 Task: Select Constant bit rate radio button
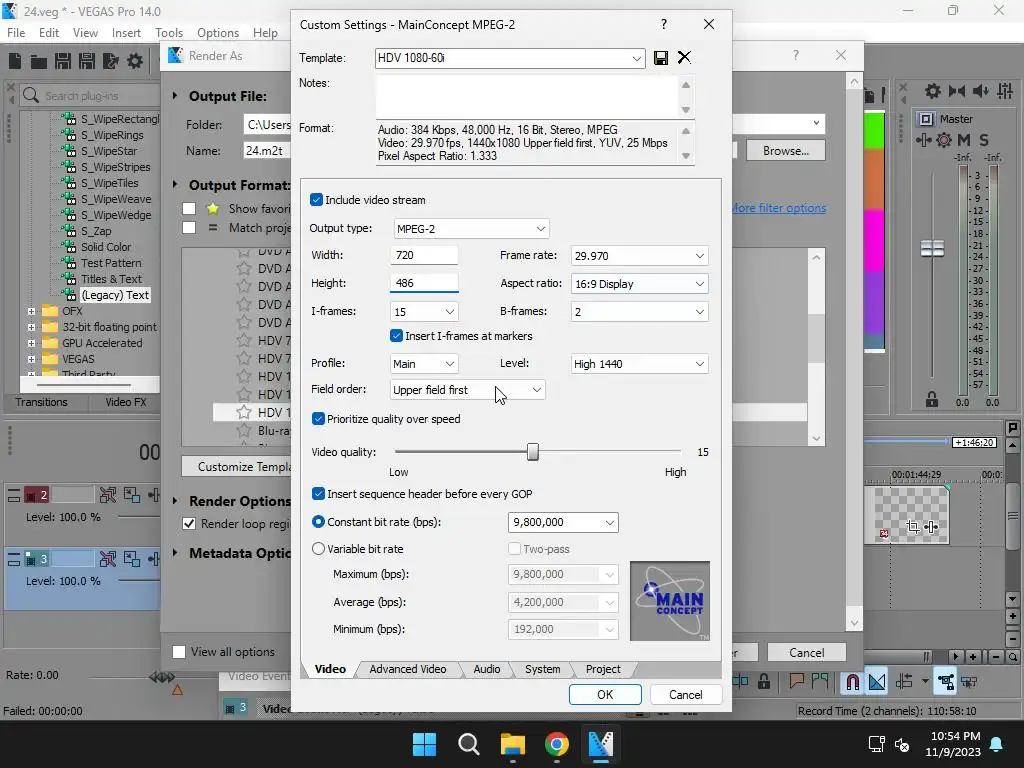(x=318, y=522)
